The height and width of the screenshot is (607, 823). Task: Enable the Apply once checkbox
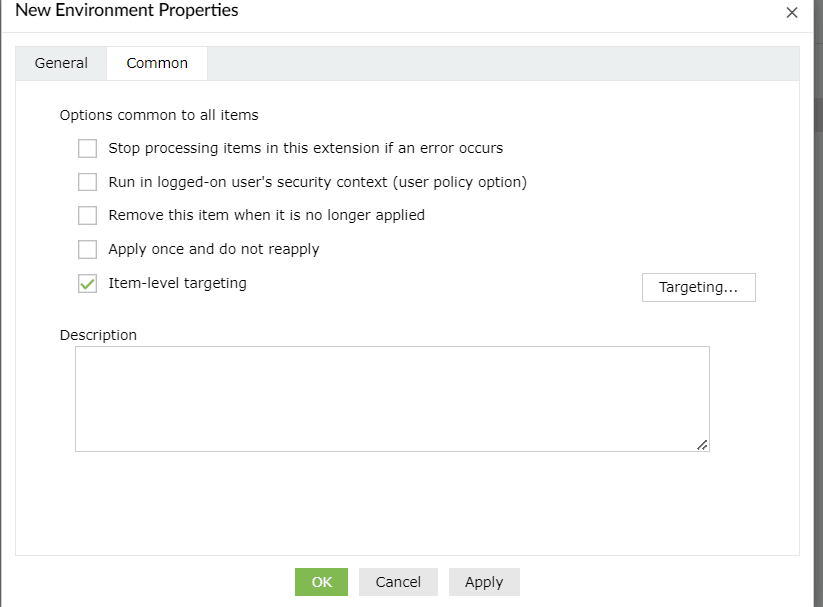(x=88, y=249)
